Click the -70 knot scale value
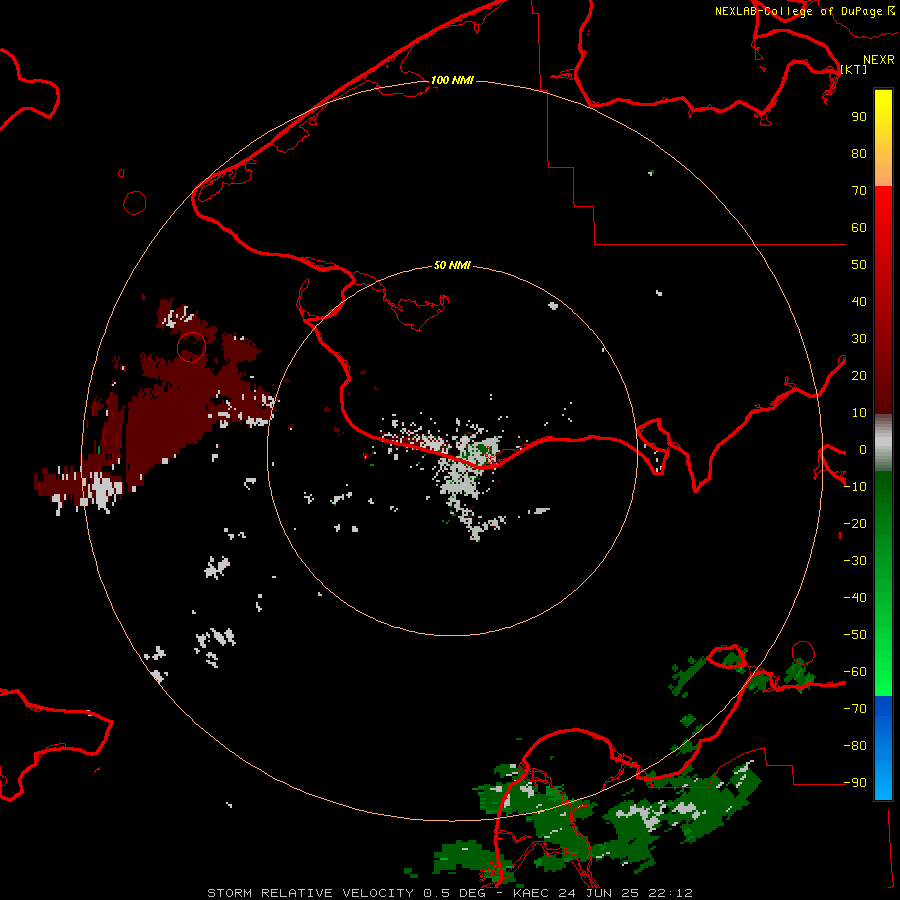Viewport: 900px width, 900px height. click(x=855, y=709)
